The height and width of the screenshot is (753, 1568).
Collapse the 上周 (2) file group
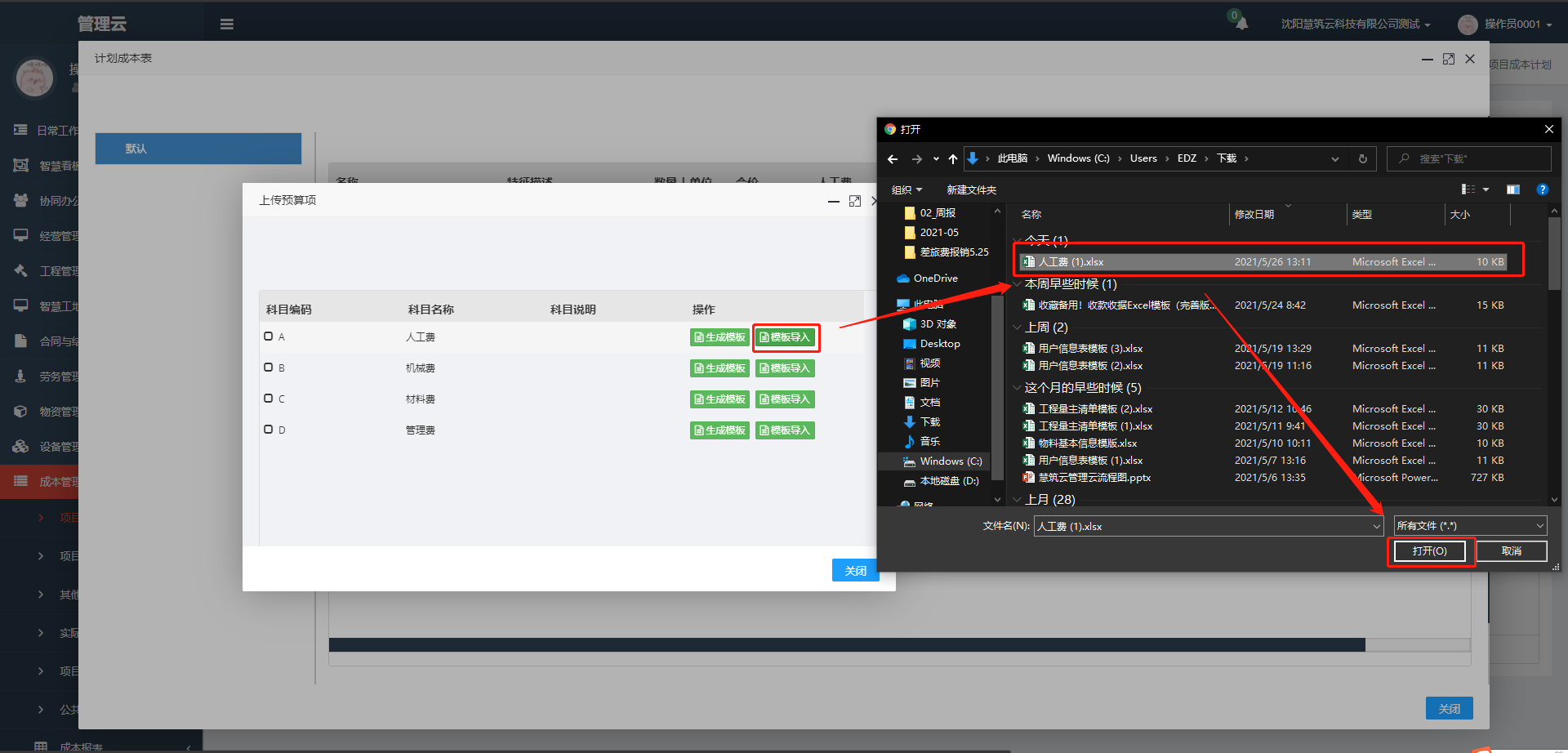coord(1018,327)
